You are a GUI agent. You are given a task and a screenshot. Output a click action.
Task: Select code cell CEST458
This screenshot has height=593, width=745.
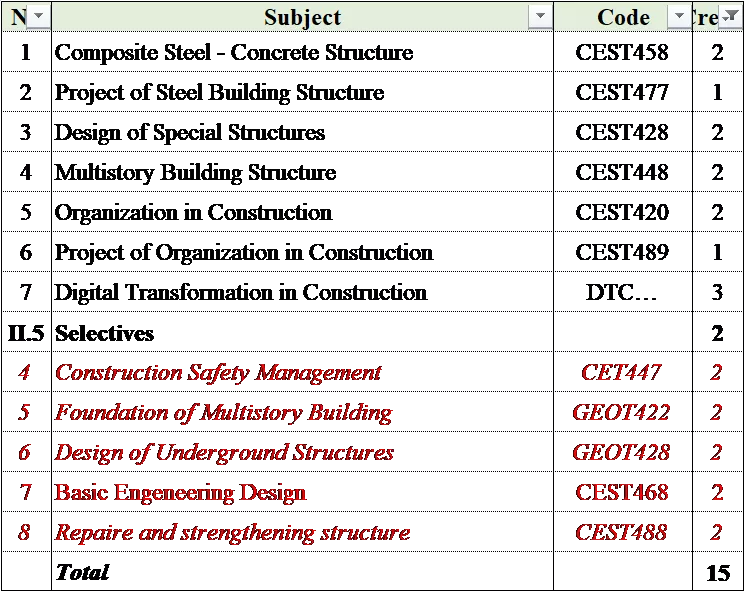[623, 52]
